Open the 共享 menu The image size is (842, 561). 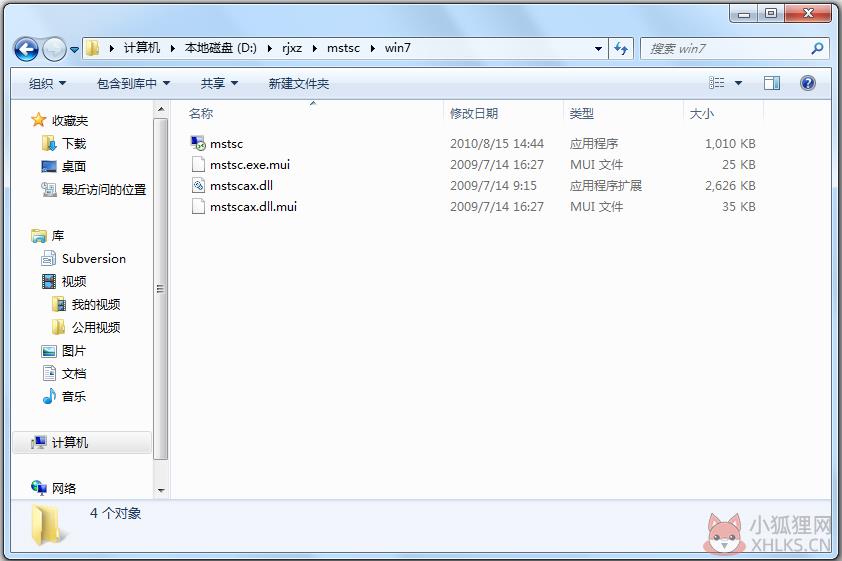click(219, 84)
